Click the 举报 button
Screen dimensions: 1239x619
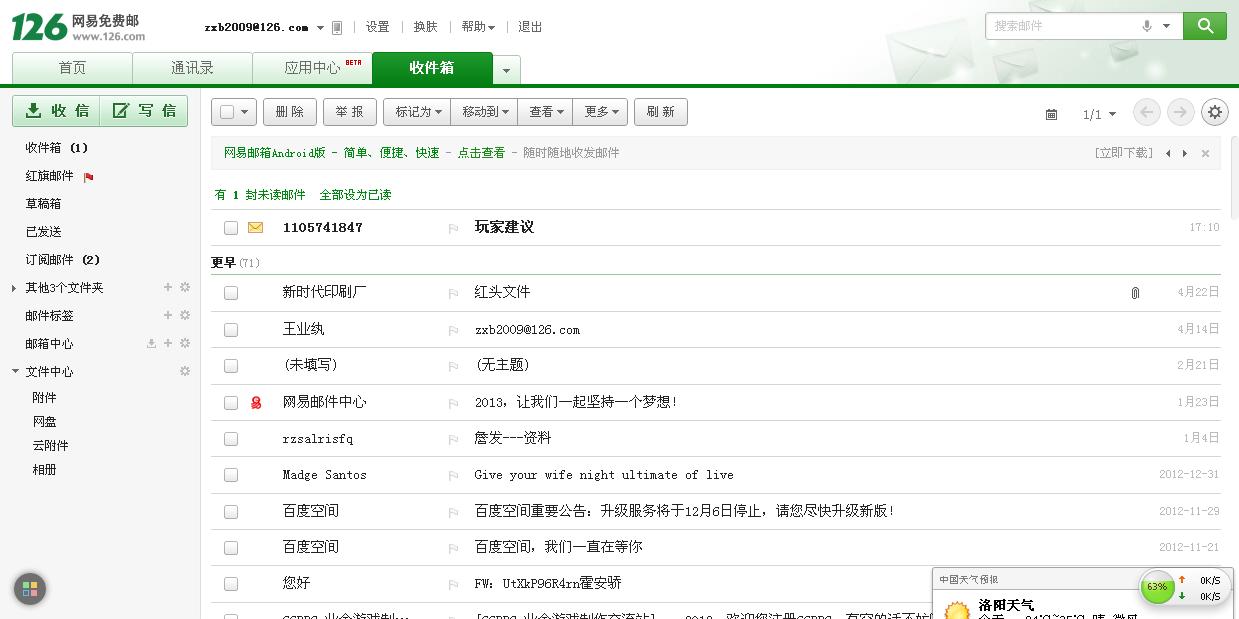350,112
